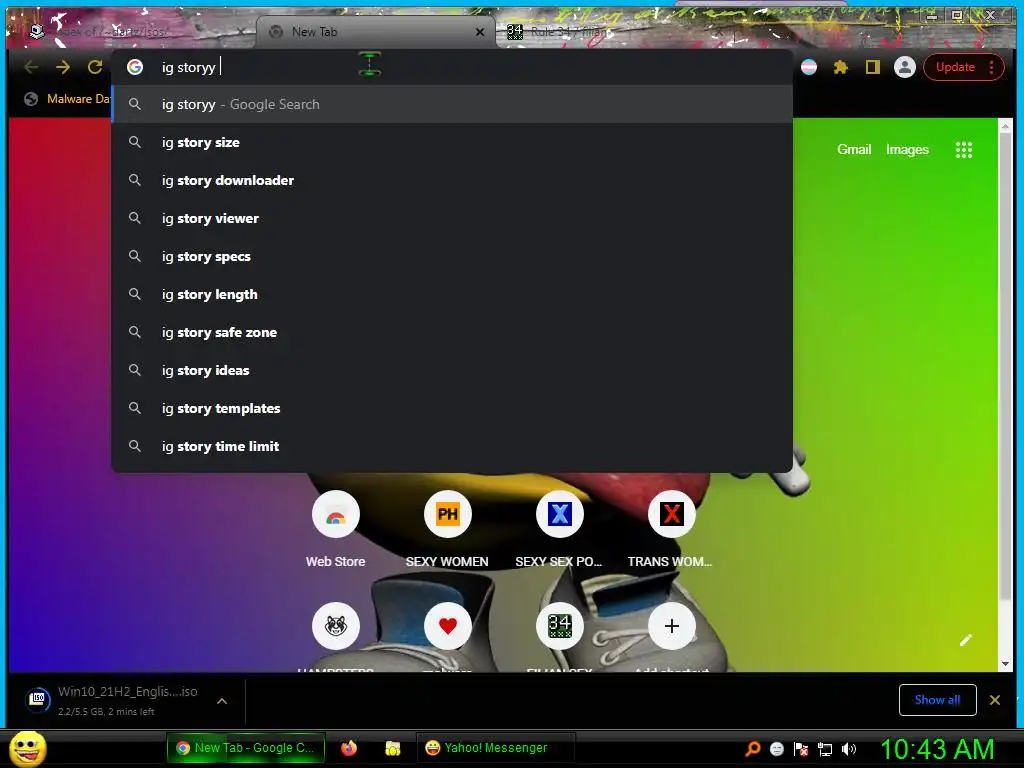Open the 34 shortcut tile

click(x=559, y=626)
